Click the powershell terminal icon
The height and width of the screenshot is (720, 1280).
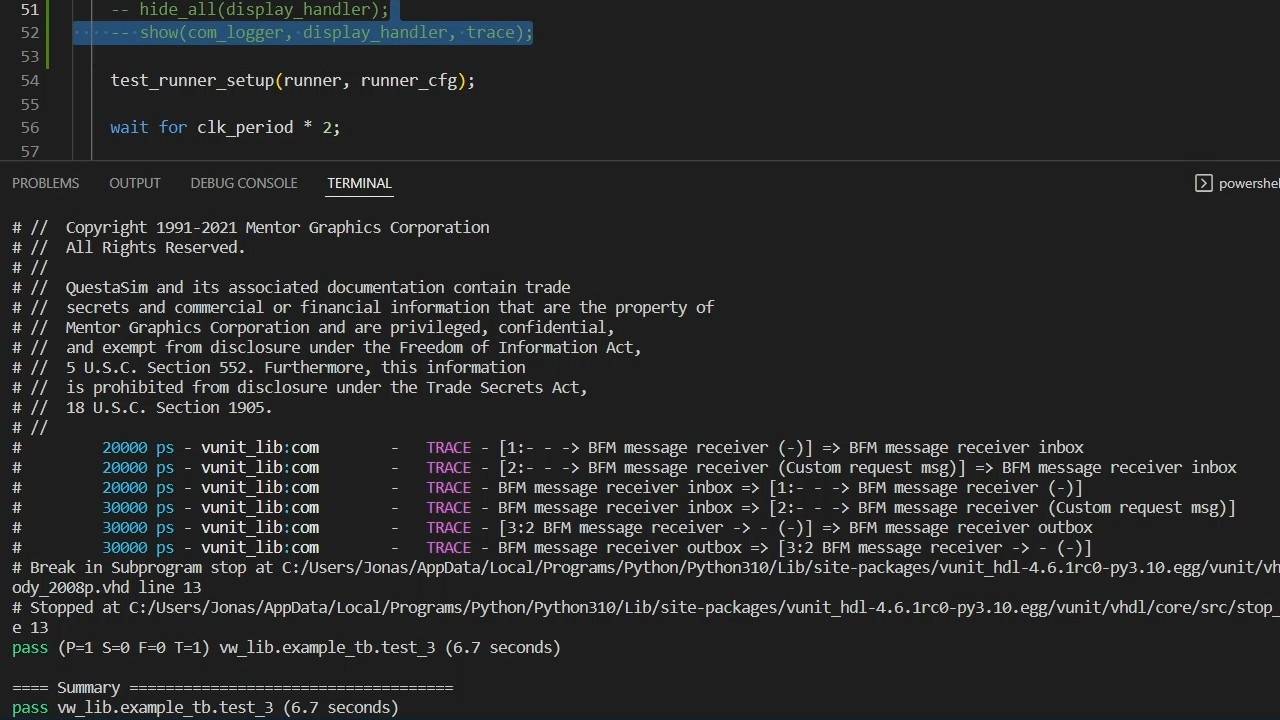click(1203, 183)
